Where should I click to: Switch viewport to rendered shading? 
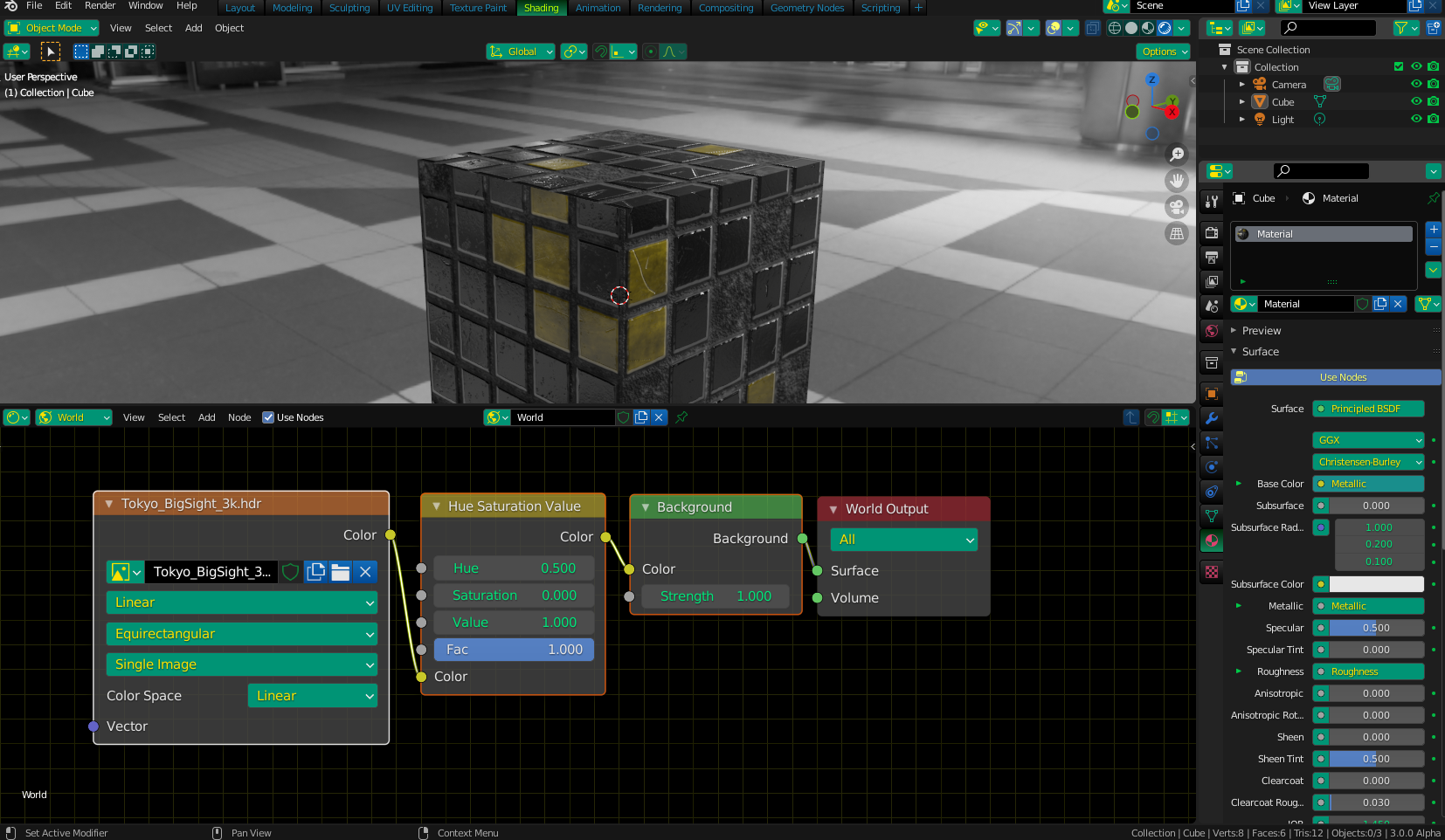(x=1165, y=28)
